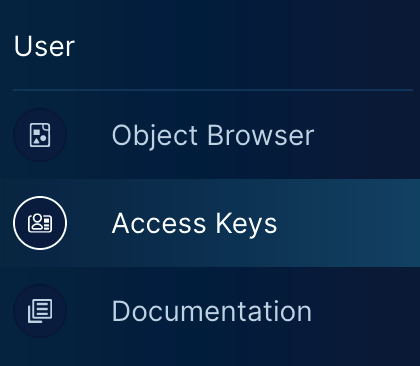
Task: Click the Documentation stacked-pages icon
Action: click(40, 311)
